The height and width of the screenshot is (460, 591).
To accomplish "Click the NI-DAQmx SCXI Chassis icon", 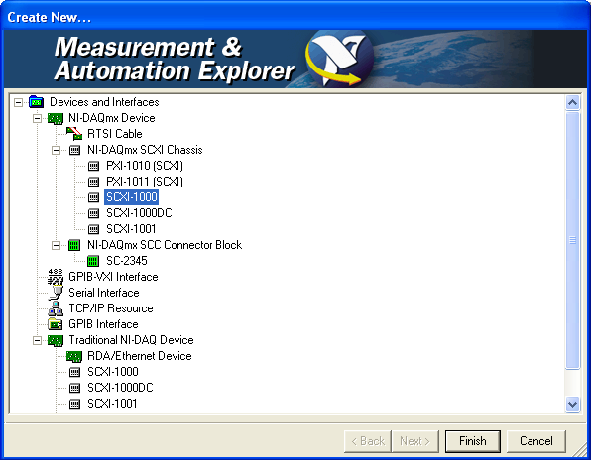I will tap(74, 150).
